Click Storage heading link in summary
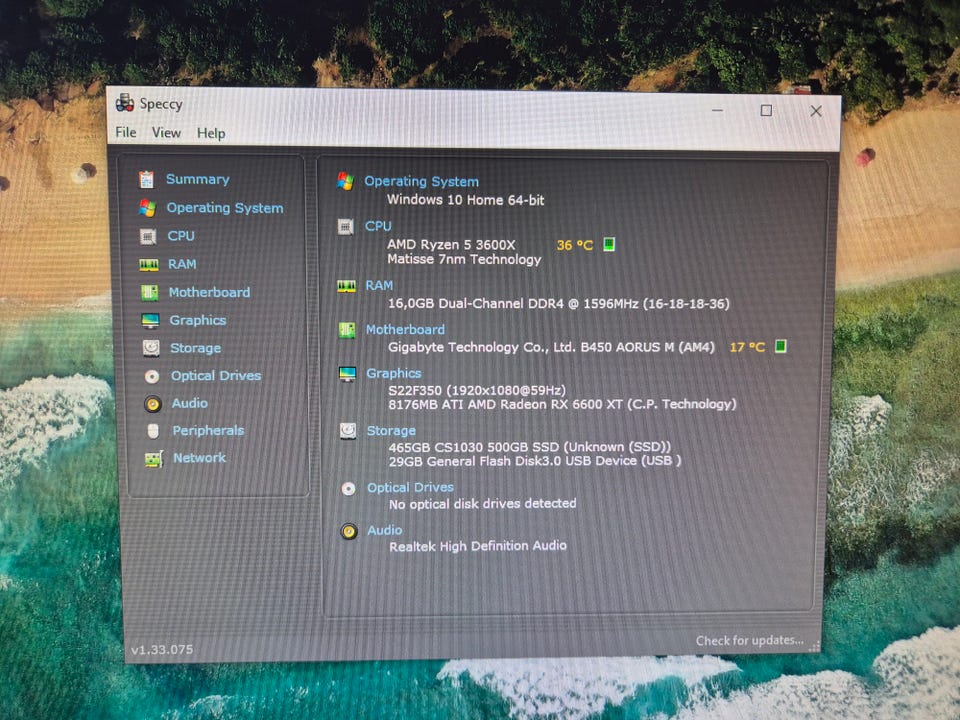 [x=391, y=431]
